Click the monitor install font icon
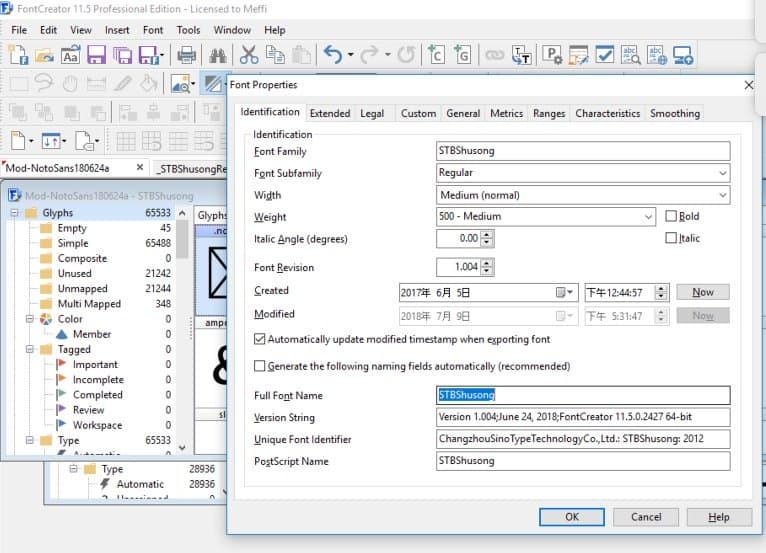The height and width of the screenshot is (553, 766). (x=682, y=55)
